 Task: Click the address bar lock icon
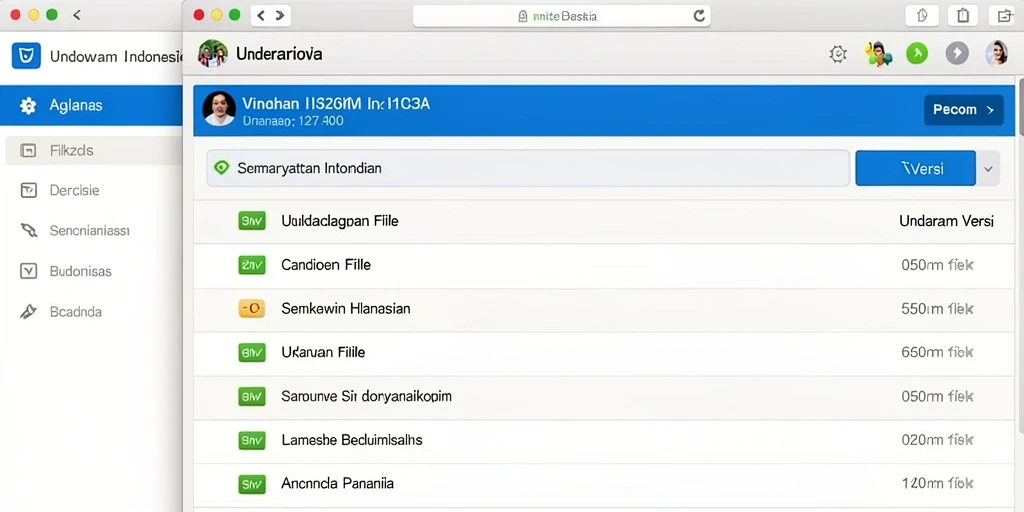pyautogui.click(x=522, y=16)
